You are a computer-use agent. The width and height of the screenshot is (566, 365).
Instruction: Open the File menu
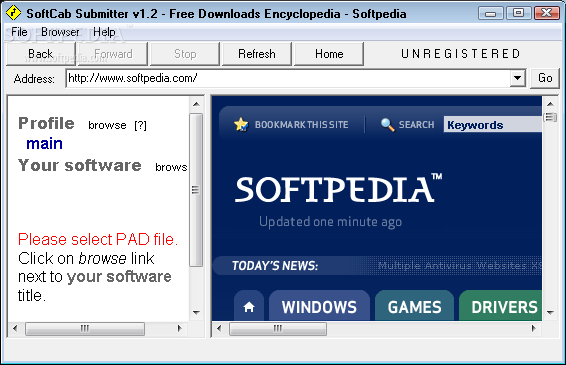19,32
